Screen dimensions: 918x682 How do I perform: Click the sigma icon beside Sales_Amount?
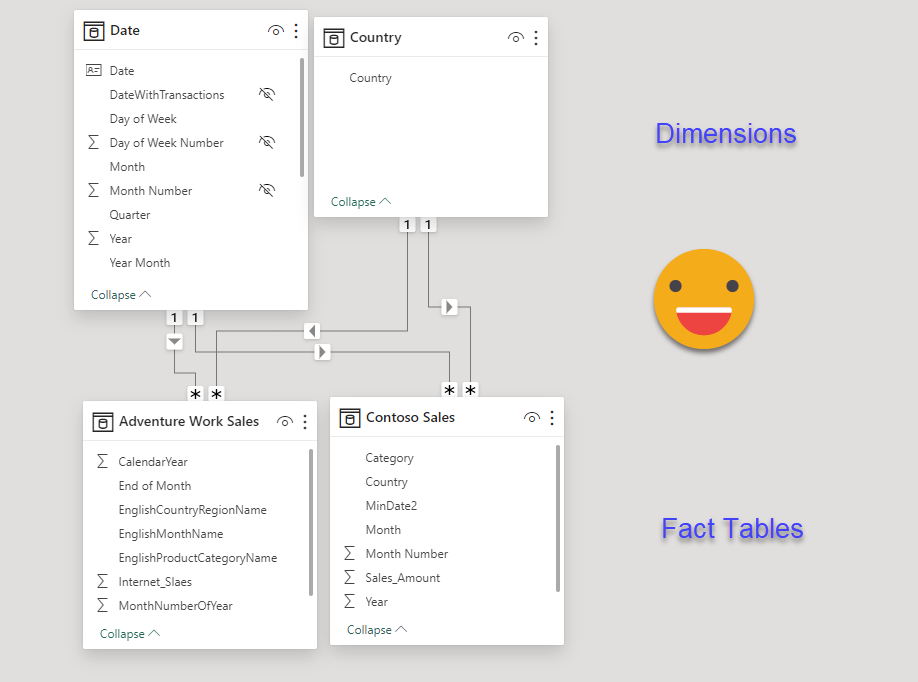350,577
